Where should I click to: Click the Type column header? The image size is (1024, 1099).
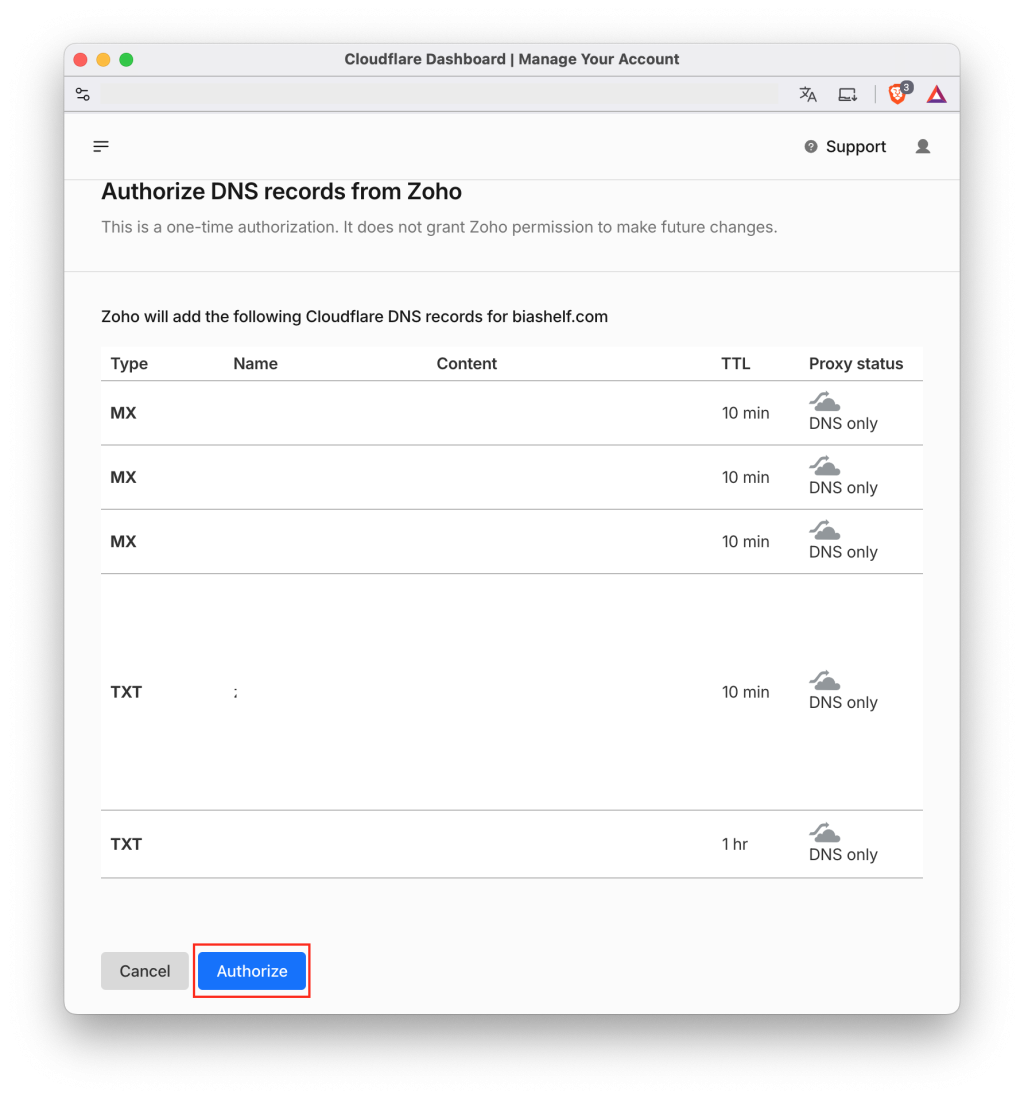[x=129, y=364]
